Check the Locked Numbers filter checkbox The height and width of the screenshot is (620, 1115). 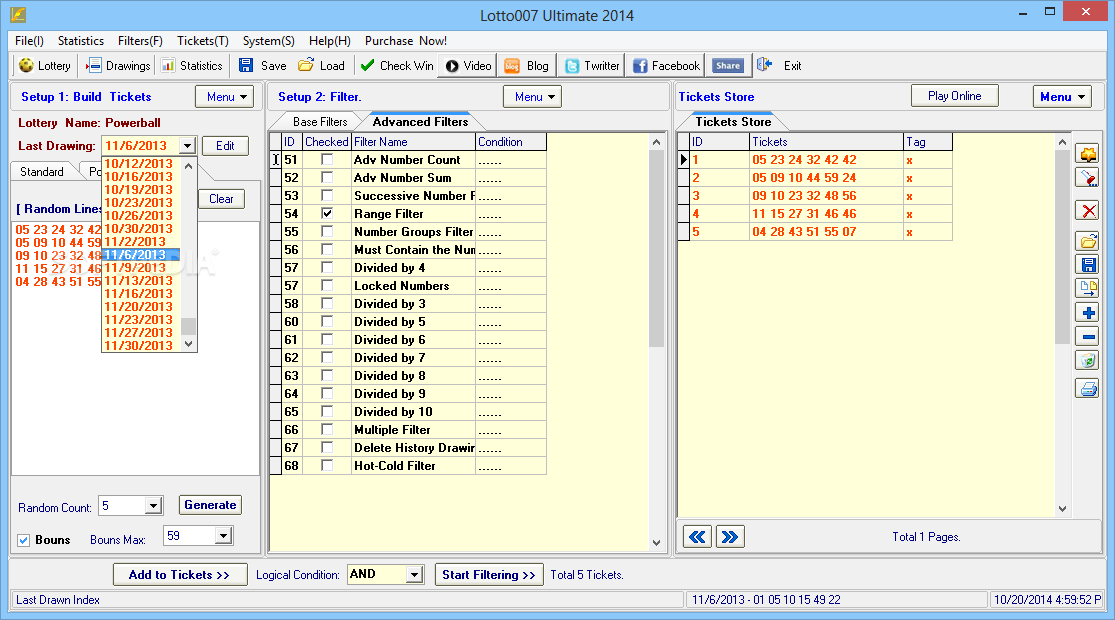click(x=327, y=285)
